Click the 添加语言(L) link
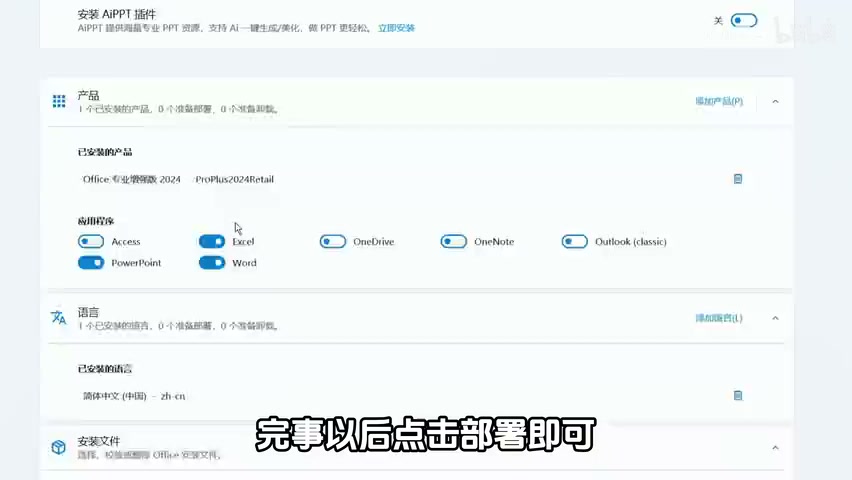Viewport: 852px width, 480px height. [719, 318]
